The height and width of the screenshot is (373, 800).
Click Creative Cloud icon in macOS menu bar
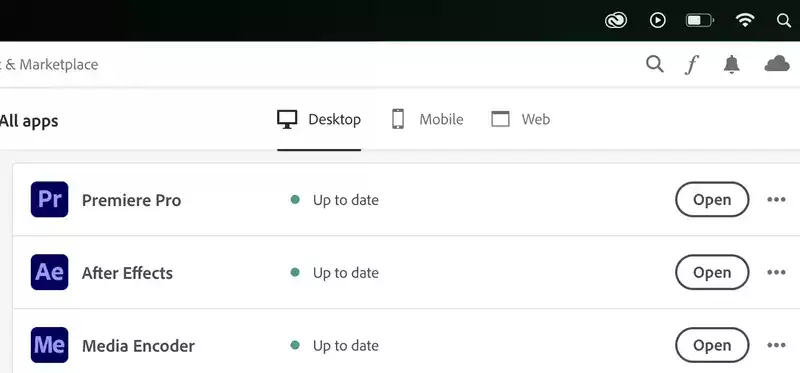coord(616,20)
